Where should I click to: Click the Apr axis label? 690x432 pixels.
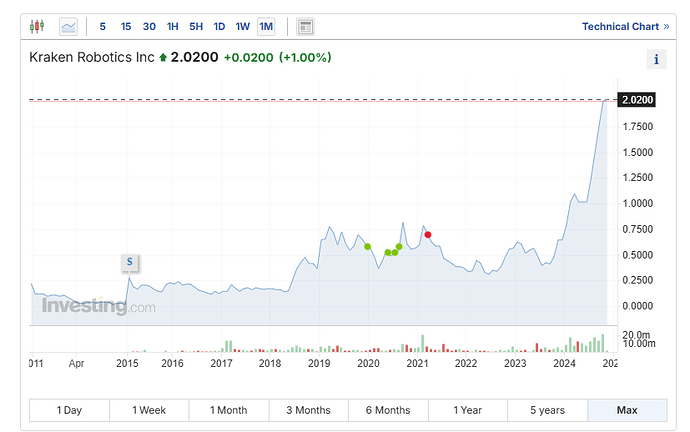tap(76, 364)
